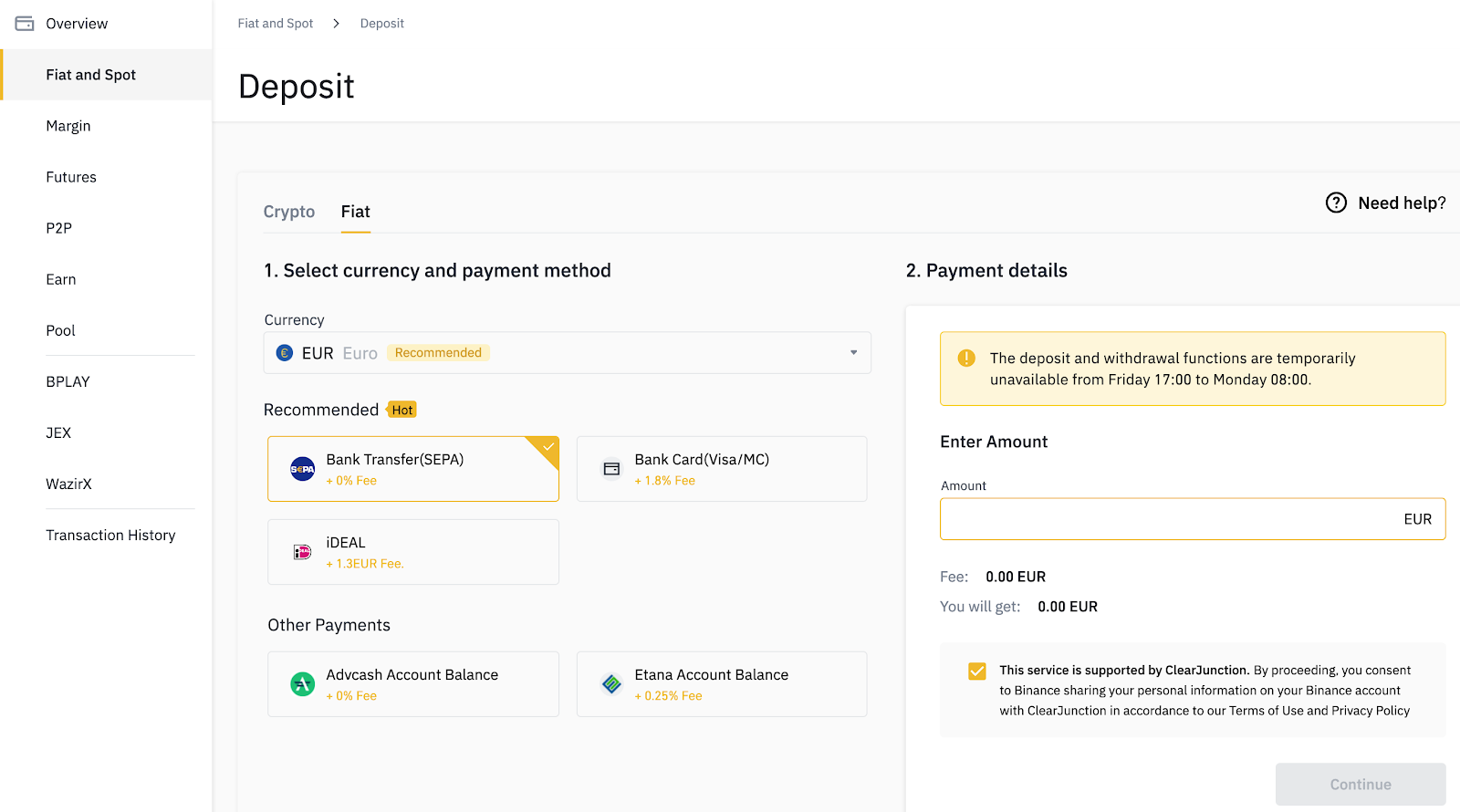Select Fiat and Spot in sidebar
This screenshot has height=812, width=1460.
click(x=107, y=75)
